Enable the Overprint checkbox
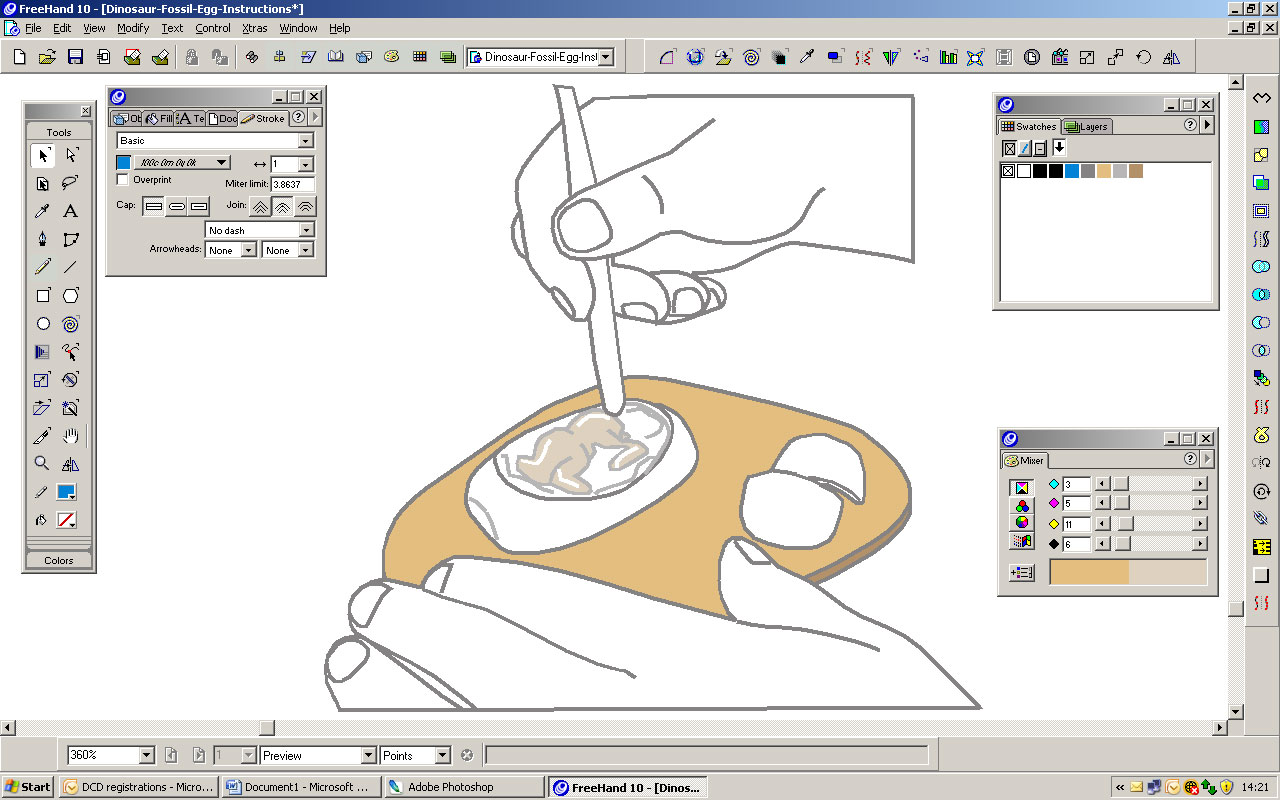Viewport: 1280px width, 800px height. pos(123,180)
